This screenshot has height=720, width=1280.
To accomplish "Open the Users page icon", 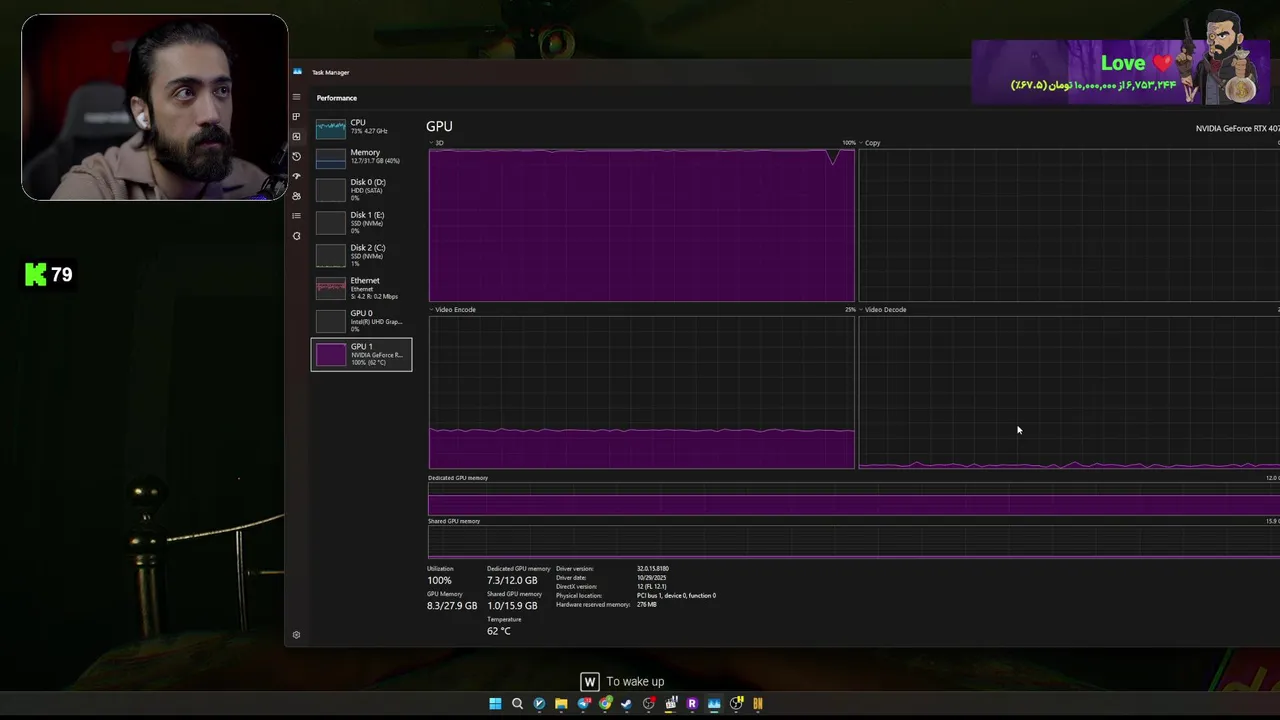I will pos(296,196).
